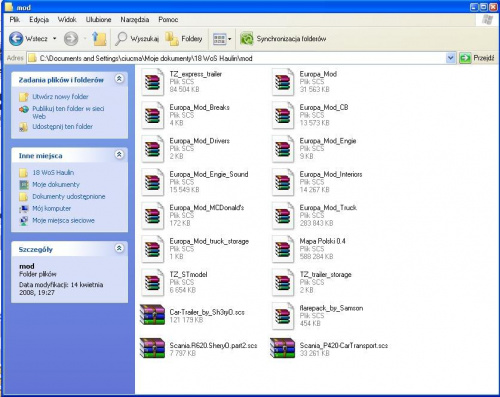
Task: Open the Plik menu
Action: [15, 20]
